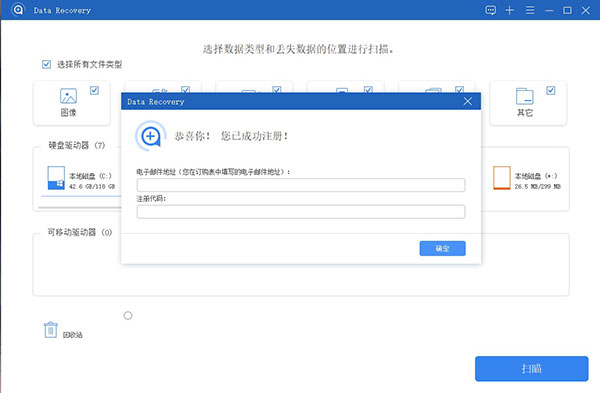This screenshot has height=393, width=600.
Task: Select the 本地磁盘 (C:) drive icon
Action: pyautogui.click(x=56, y=178)
